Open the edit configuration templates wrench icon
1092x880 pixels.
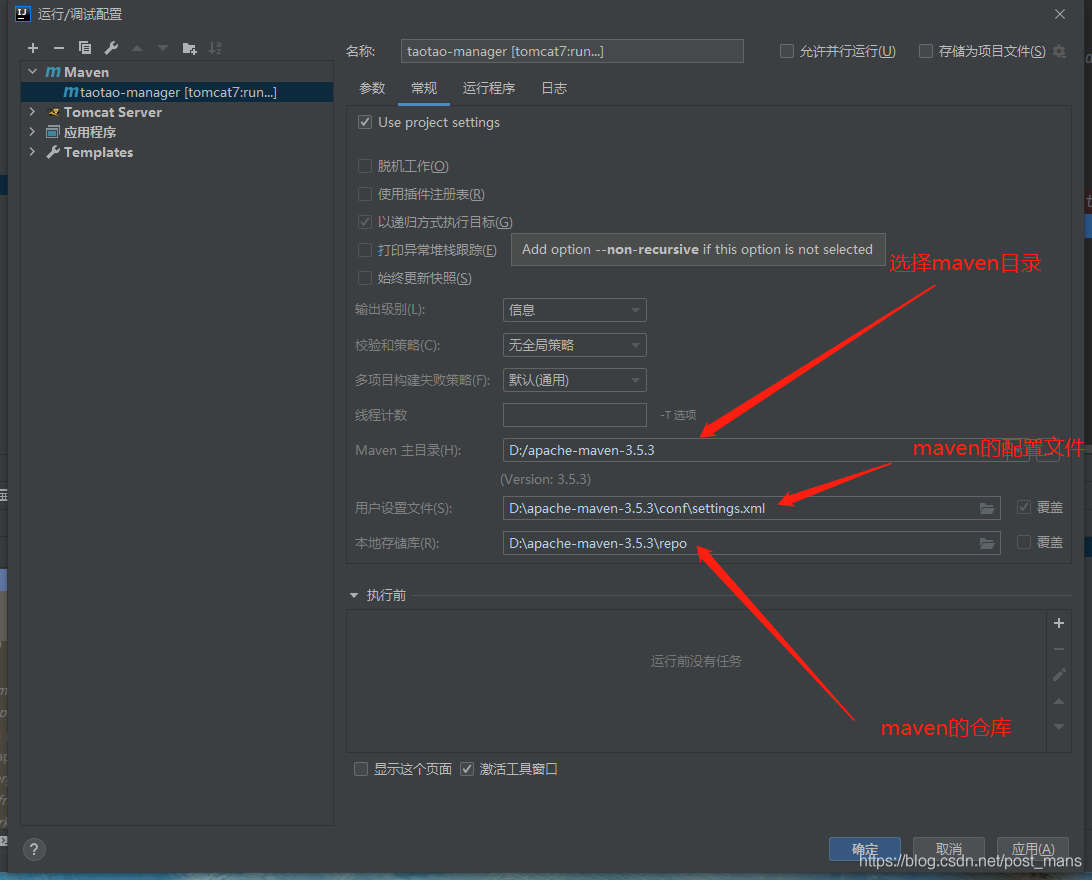[111, 48]
